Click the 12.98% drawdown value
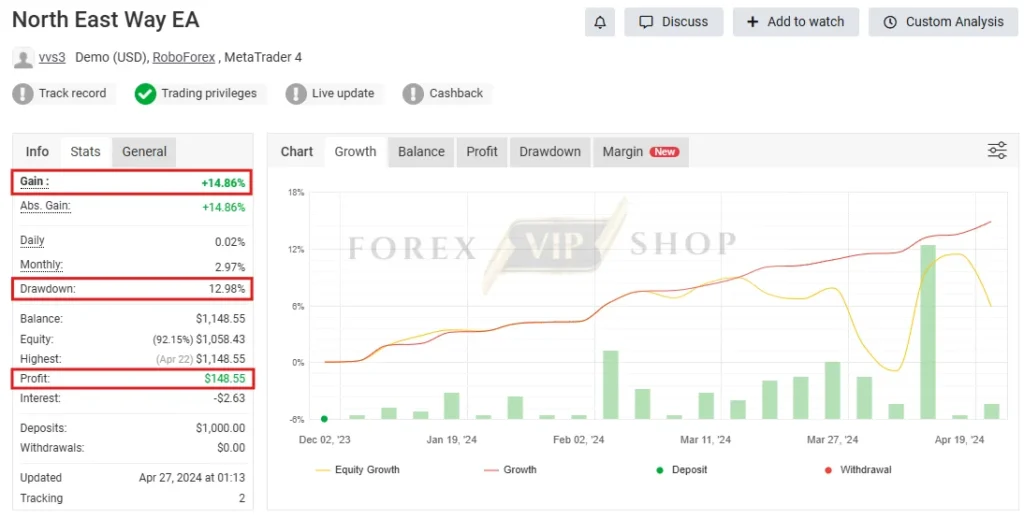 click(x=227, y=289)
